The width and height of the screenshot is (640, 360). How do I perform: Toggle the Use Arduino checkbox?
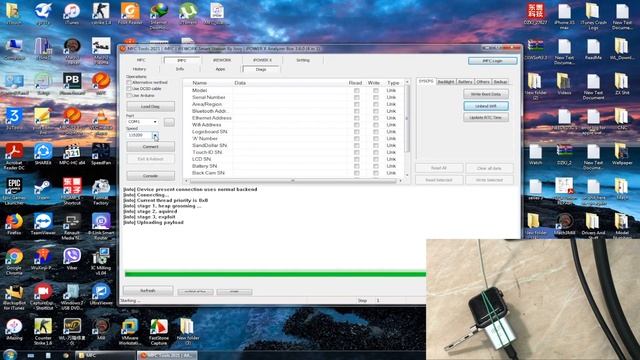[129, 95]
